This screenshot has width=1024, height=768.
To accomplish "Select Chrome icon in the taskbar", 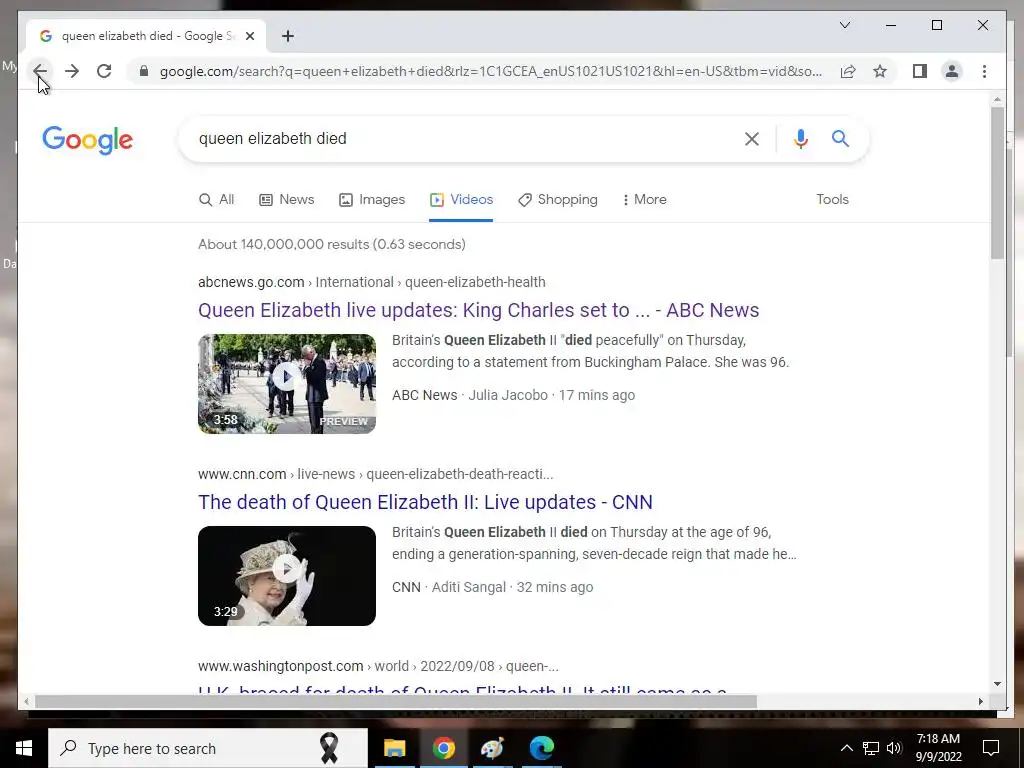I will pyautogui.click(x=443, y=748).
